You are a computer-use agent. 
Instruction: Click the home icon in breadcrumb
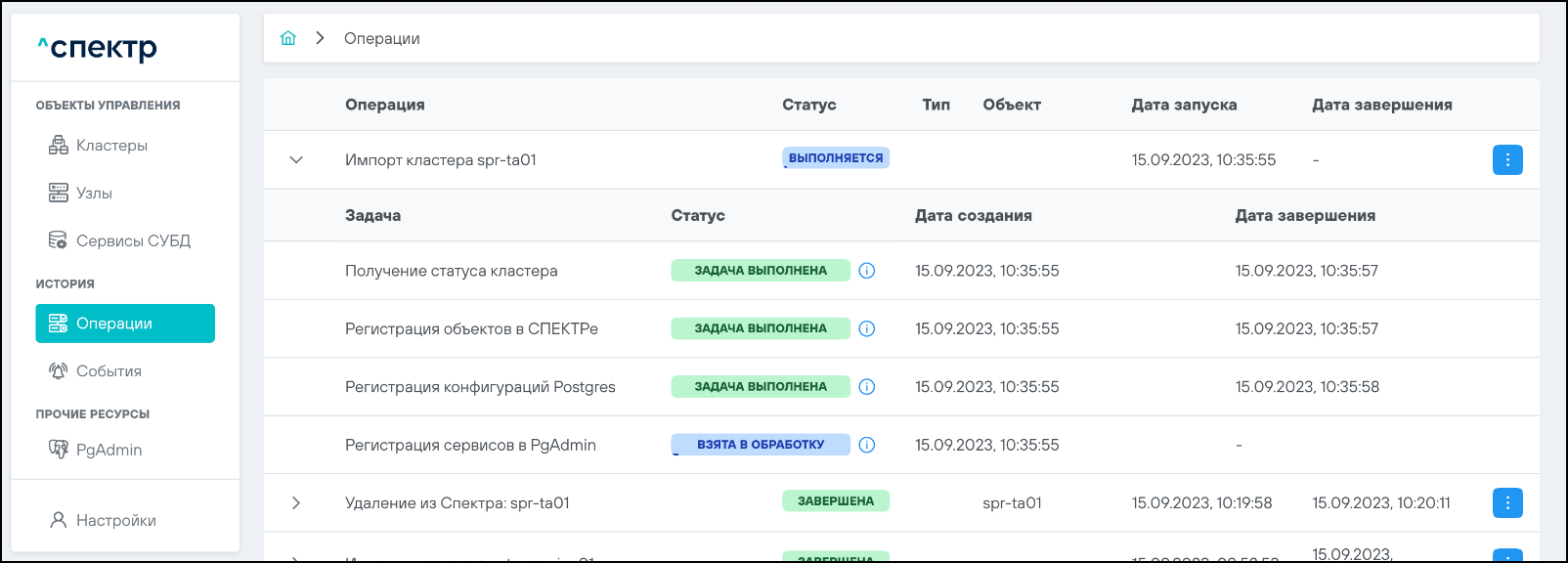click(287, 38)
